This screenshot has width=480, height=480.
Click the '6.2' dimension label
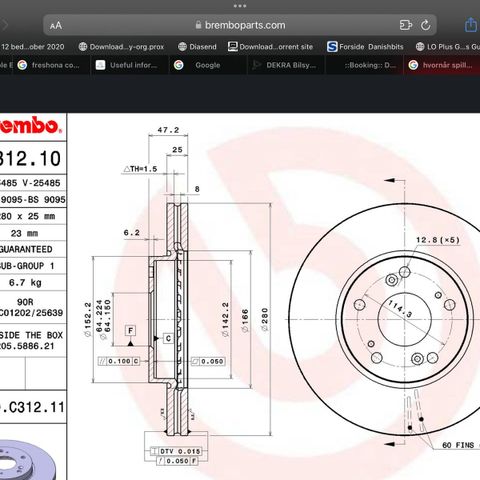[x=132, y=233]
